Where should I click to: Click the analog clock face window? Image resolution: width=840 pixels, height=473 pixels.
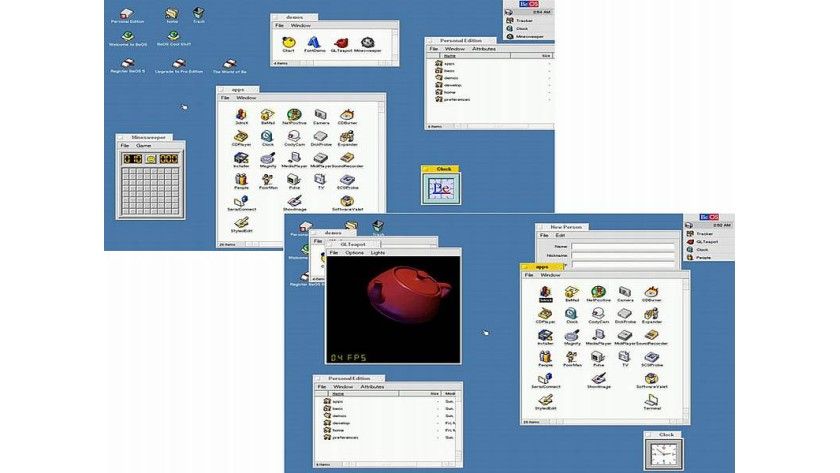(663, 454)
